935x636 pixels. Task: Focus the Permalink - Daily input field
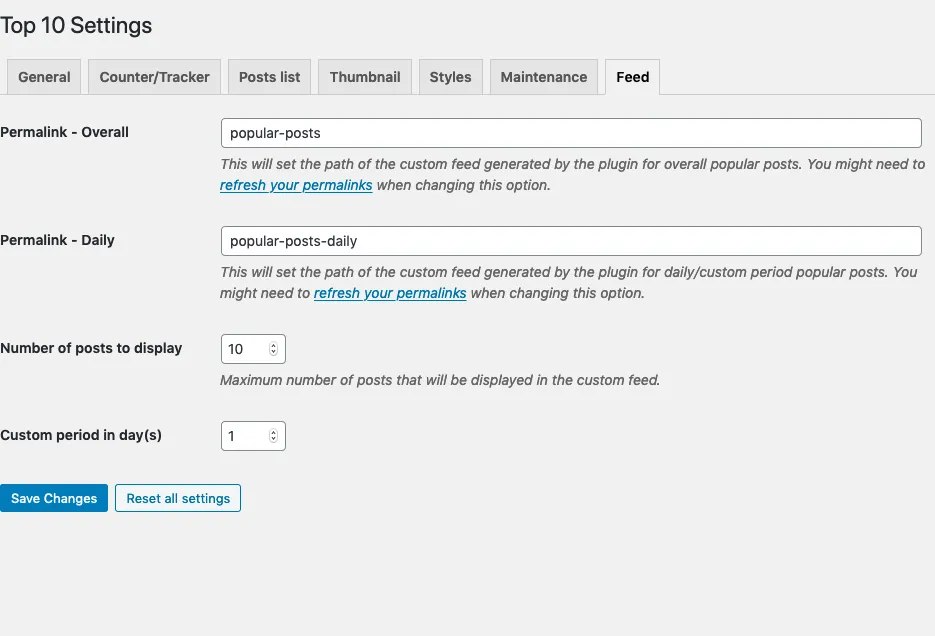570,241
